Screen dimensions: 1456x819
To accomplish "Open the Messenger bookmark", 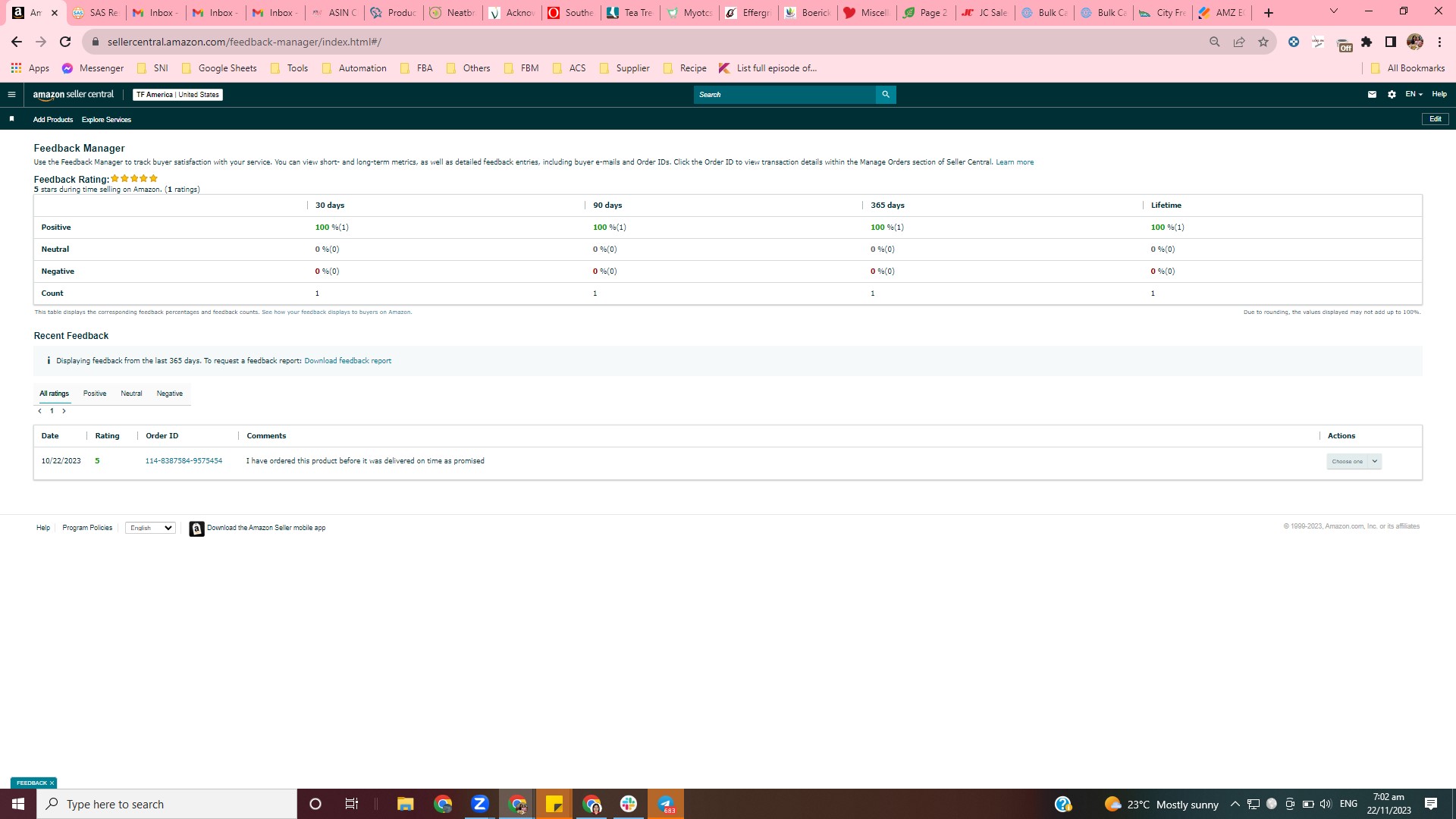I will (x=93, y=68).
